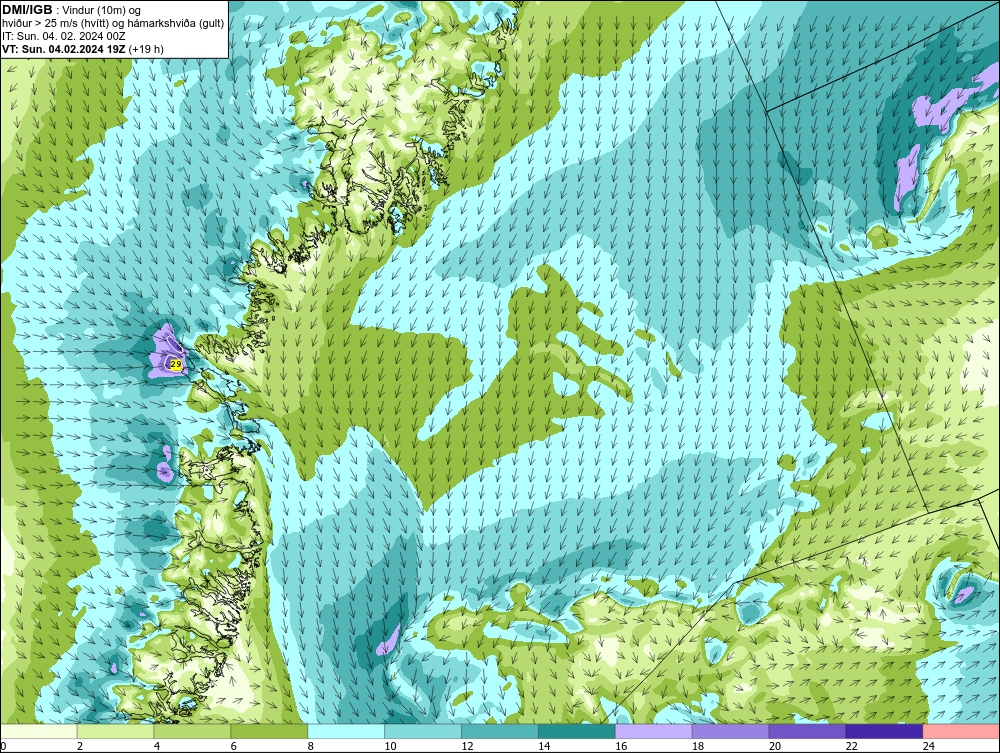Image resolution: width=1000 pixels, height=753 pixels.
Task: Click the legend scale value 4
Action: point(157,746)
